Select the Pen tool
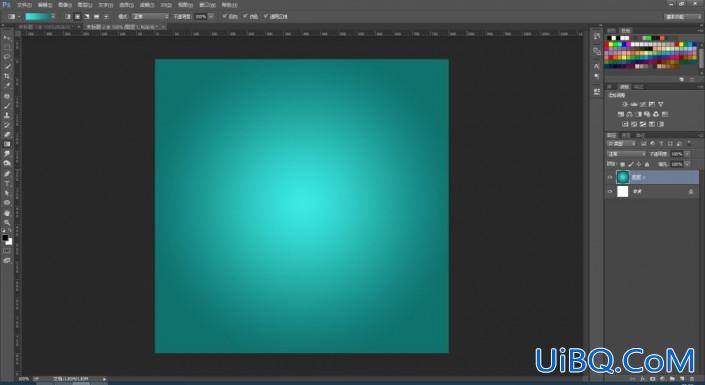The image size is (705, 385). 7,174
